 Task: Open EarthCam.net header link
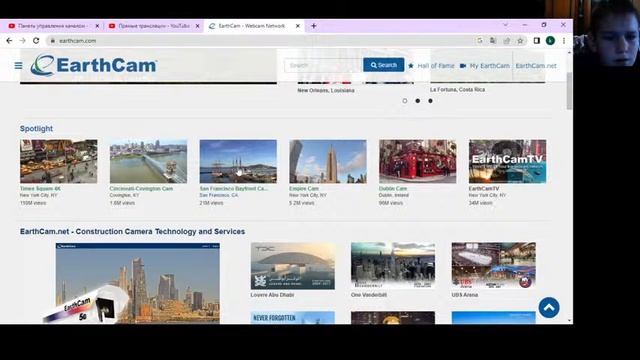536,66
